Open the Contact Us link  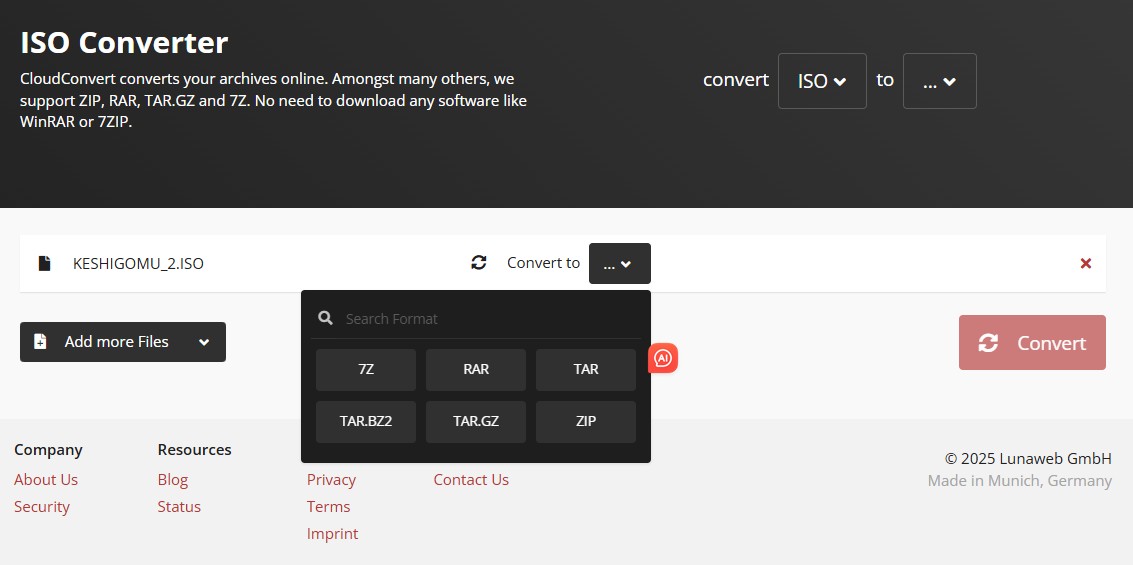point(471,480)
